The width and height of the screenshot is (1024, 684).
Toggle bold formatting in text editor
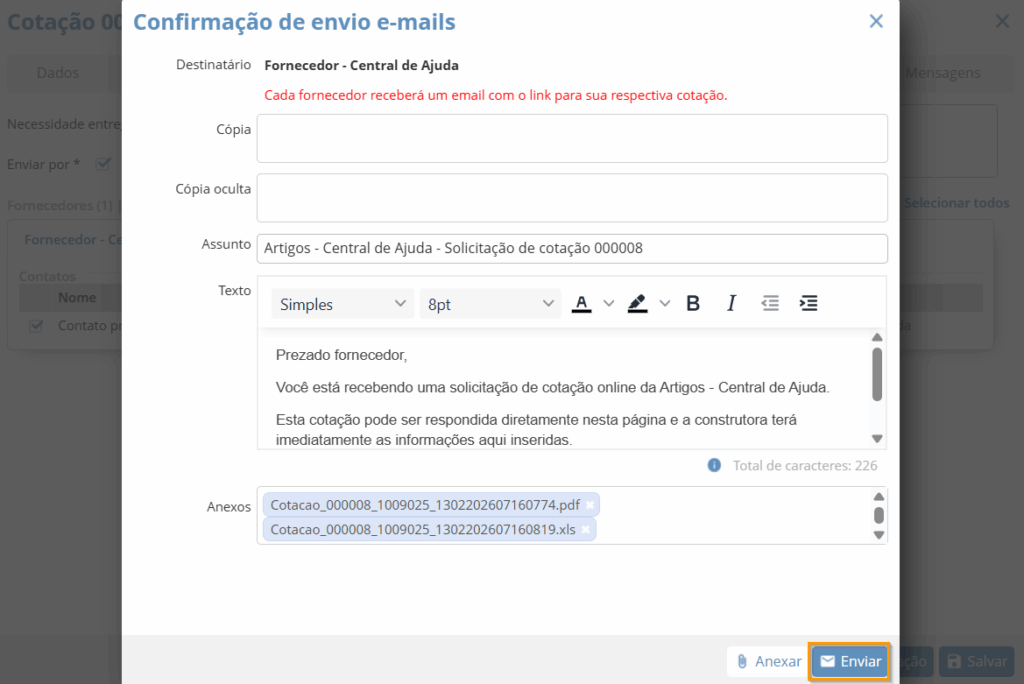click(x=693, y=304)
